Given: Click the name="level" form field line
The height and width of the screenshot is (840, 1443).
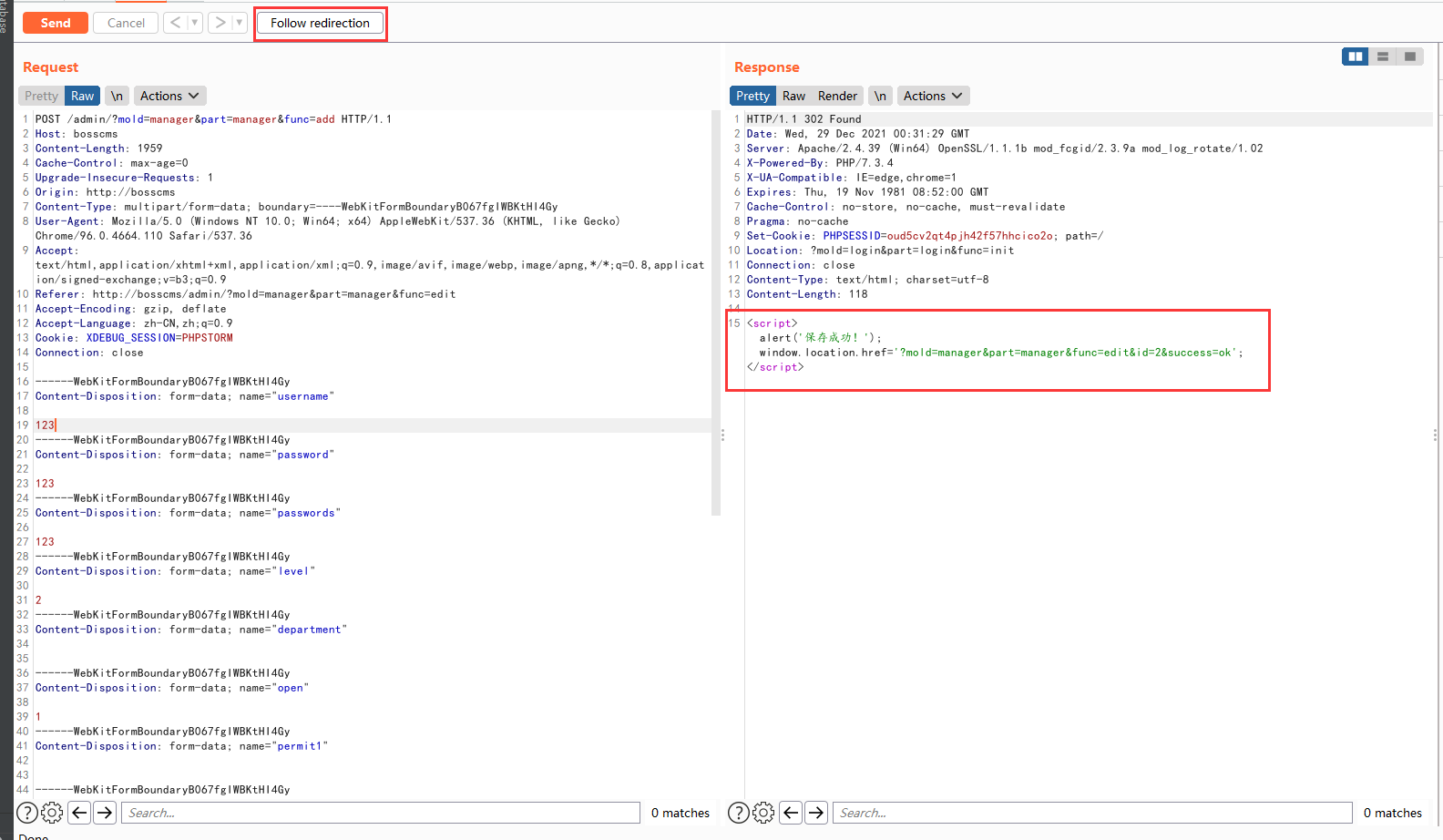Looking at the screenshot, I should pos(175,571).
